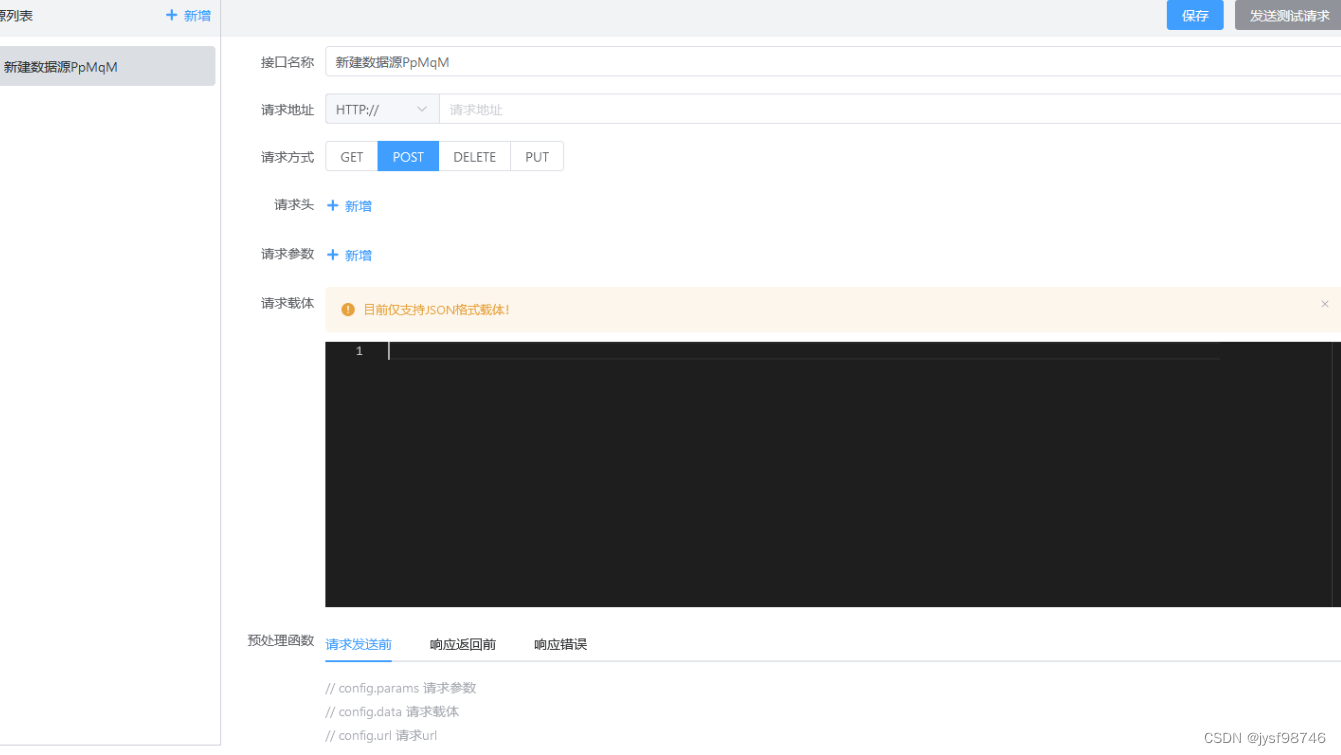Click the 请求方式 label
The height and width of the screenshot is (755, 1341).
click(288, 157)
